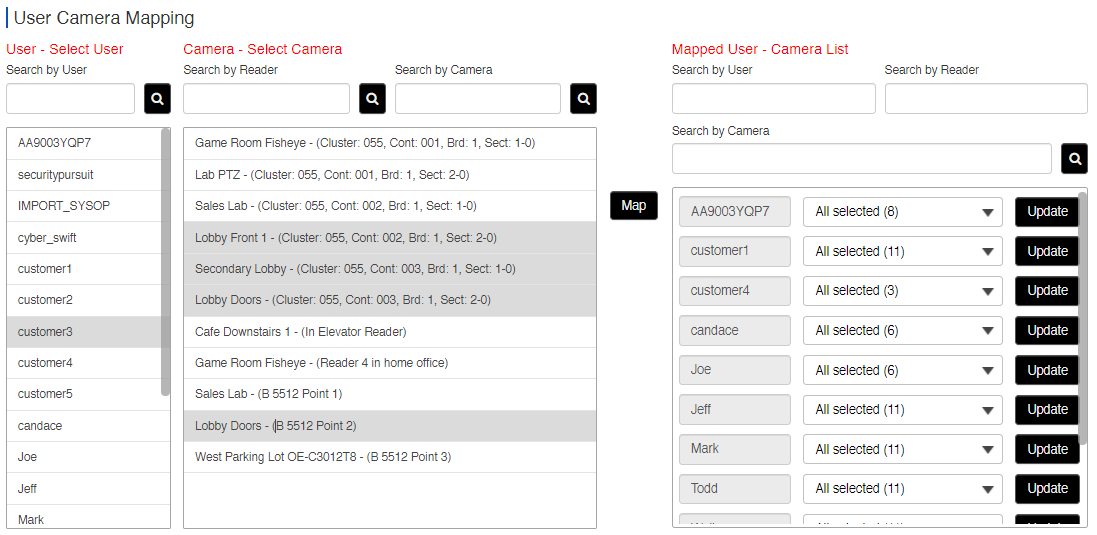Open the camera dropdown for Jeff
This screenshot has width=1097, height=535.
[903, 409]
